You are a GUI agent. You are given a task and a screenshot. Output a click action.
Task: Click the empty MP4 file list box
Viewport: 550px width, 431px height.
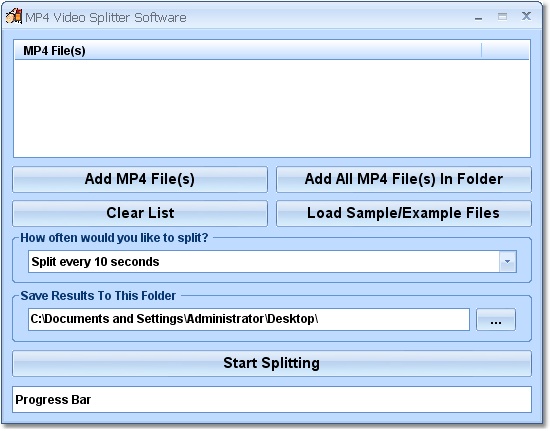click(272, 108)
